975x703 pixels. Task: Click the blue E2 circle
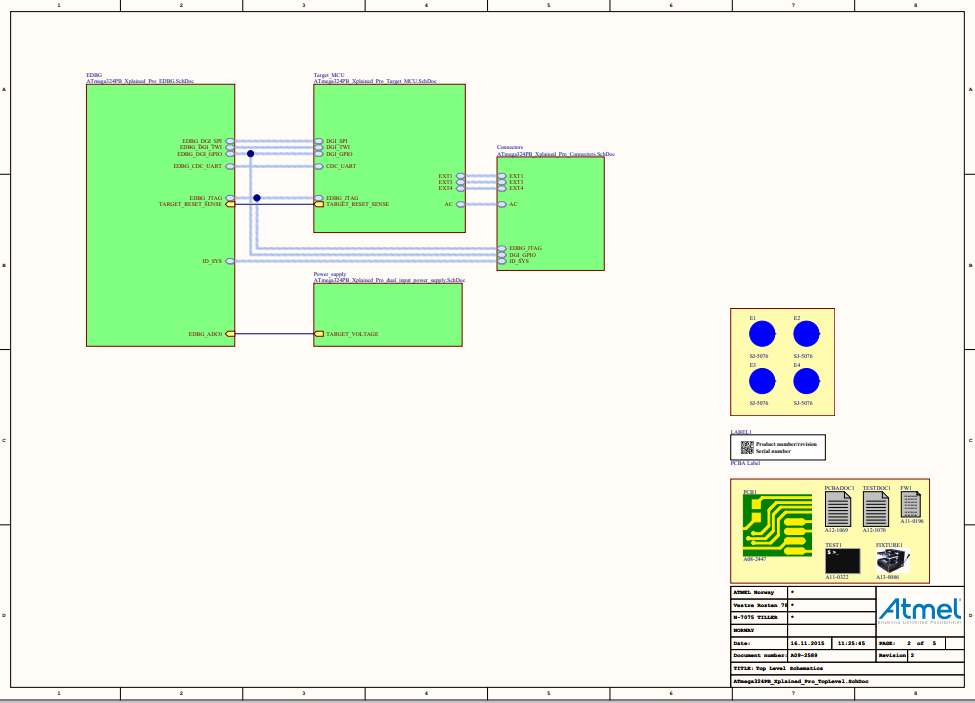[x=806, y=334]
